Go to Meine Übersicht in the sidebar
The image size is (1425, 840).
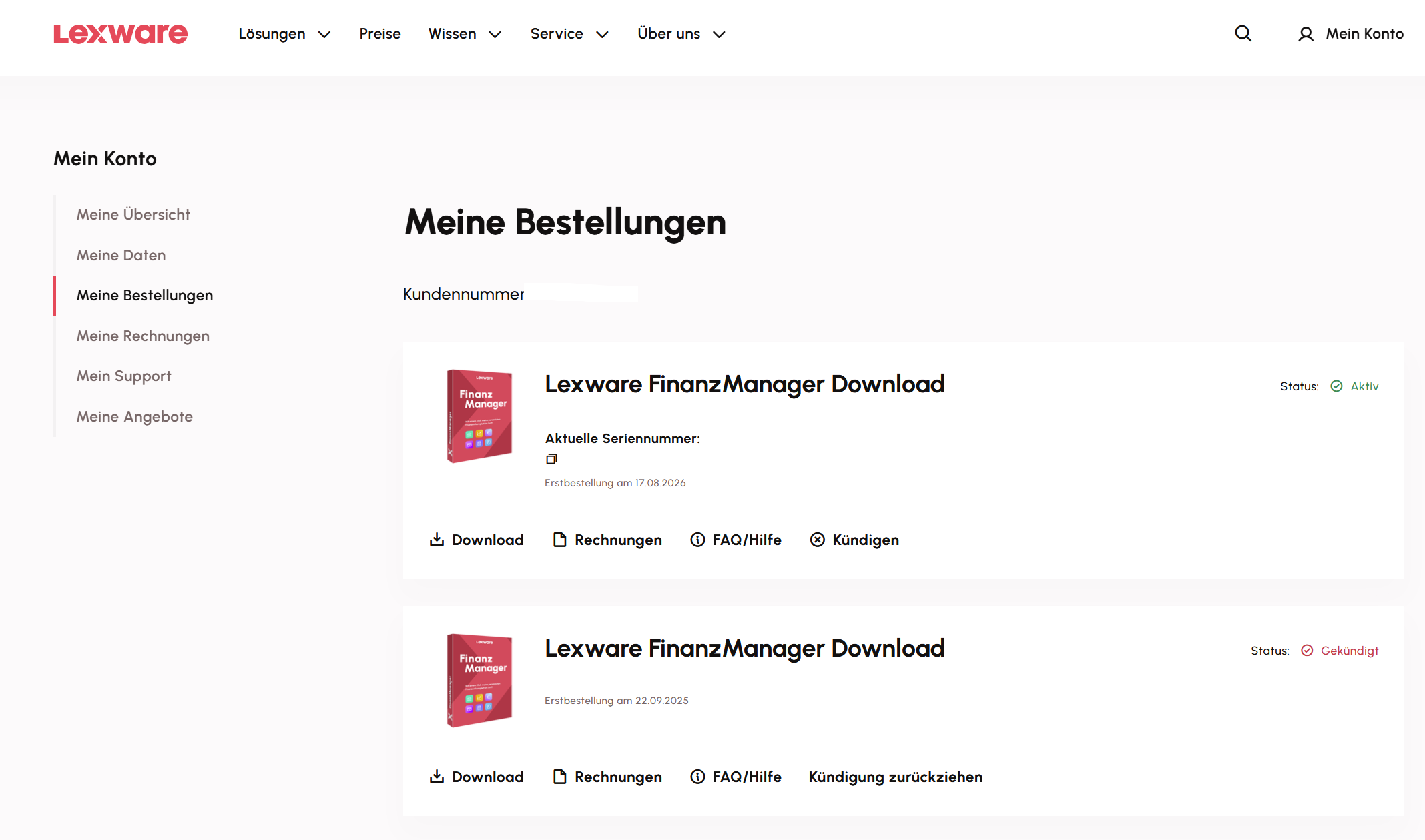pyautogui.click(x=133, y=214)
